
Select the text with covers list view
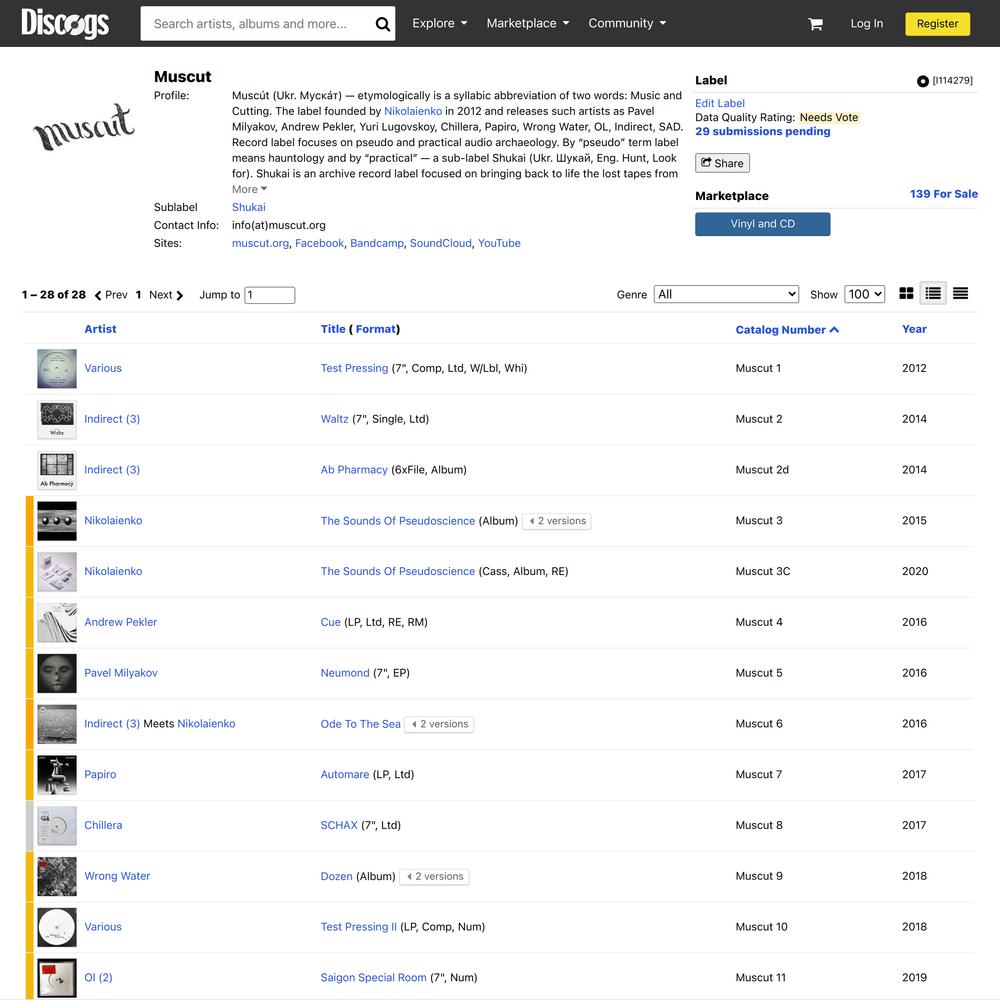coord(933,293)
